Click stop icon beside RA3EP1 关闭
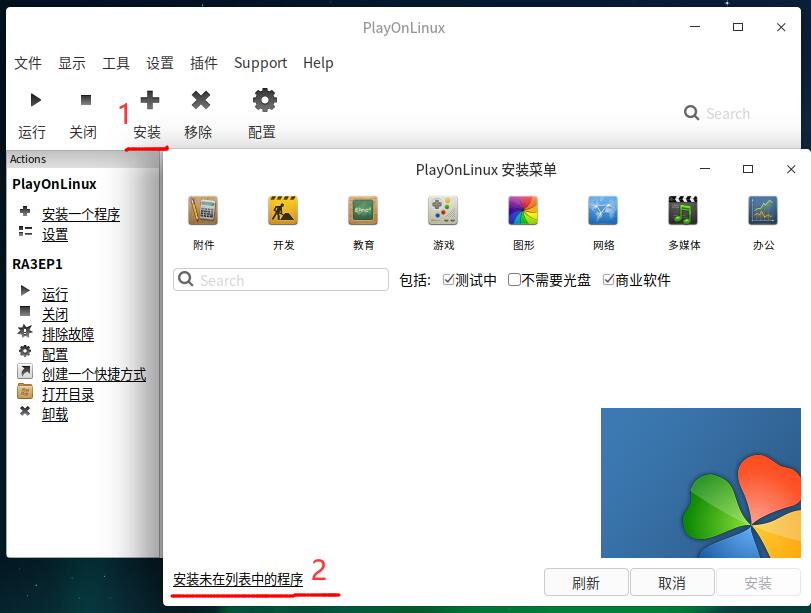Viewport: 811px width, 613px height. 25,311
